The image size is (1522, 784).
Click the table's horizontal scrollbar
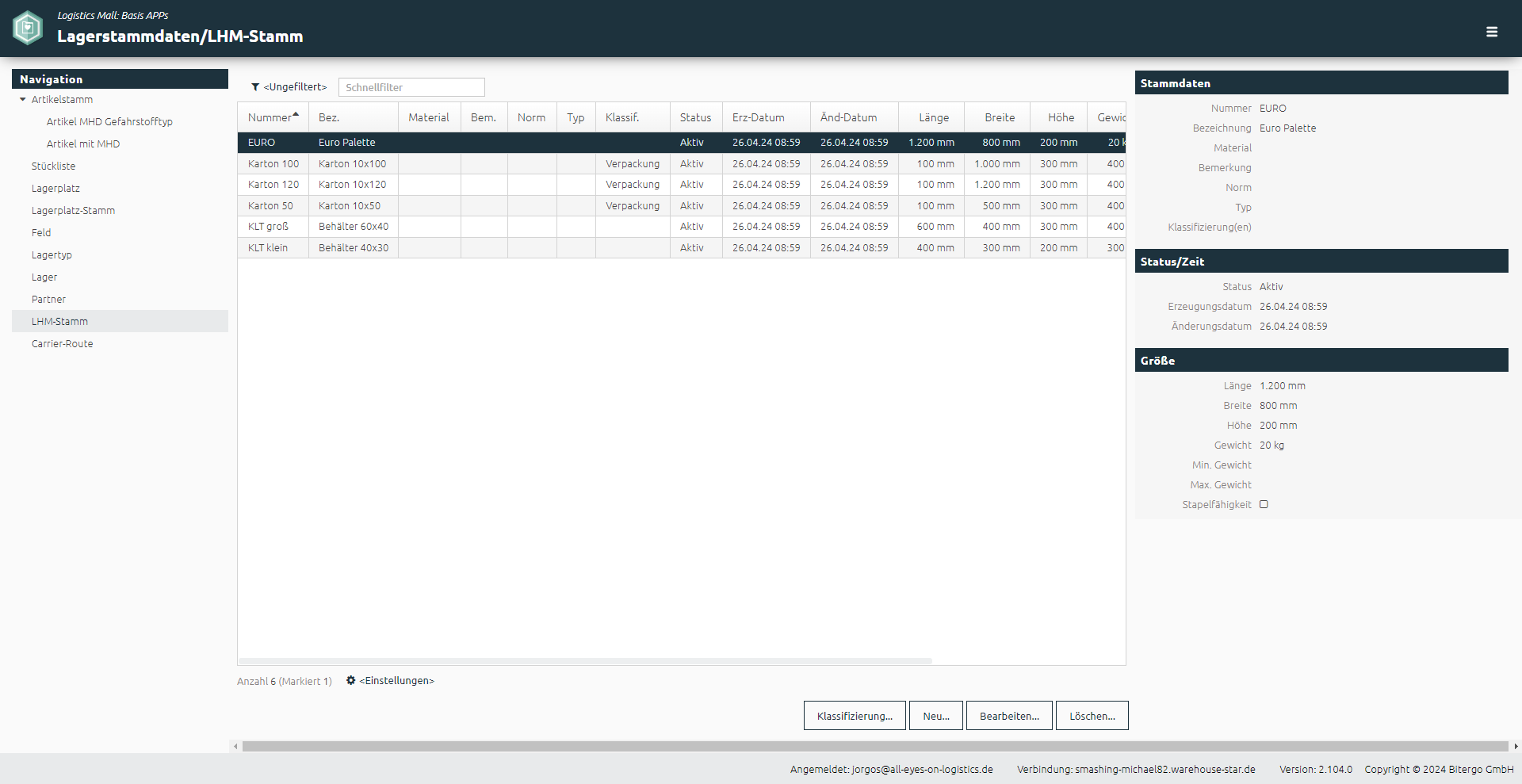pos(585,660)
